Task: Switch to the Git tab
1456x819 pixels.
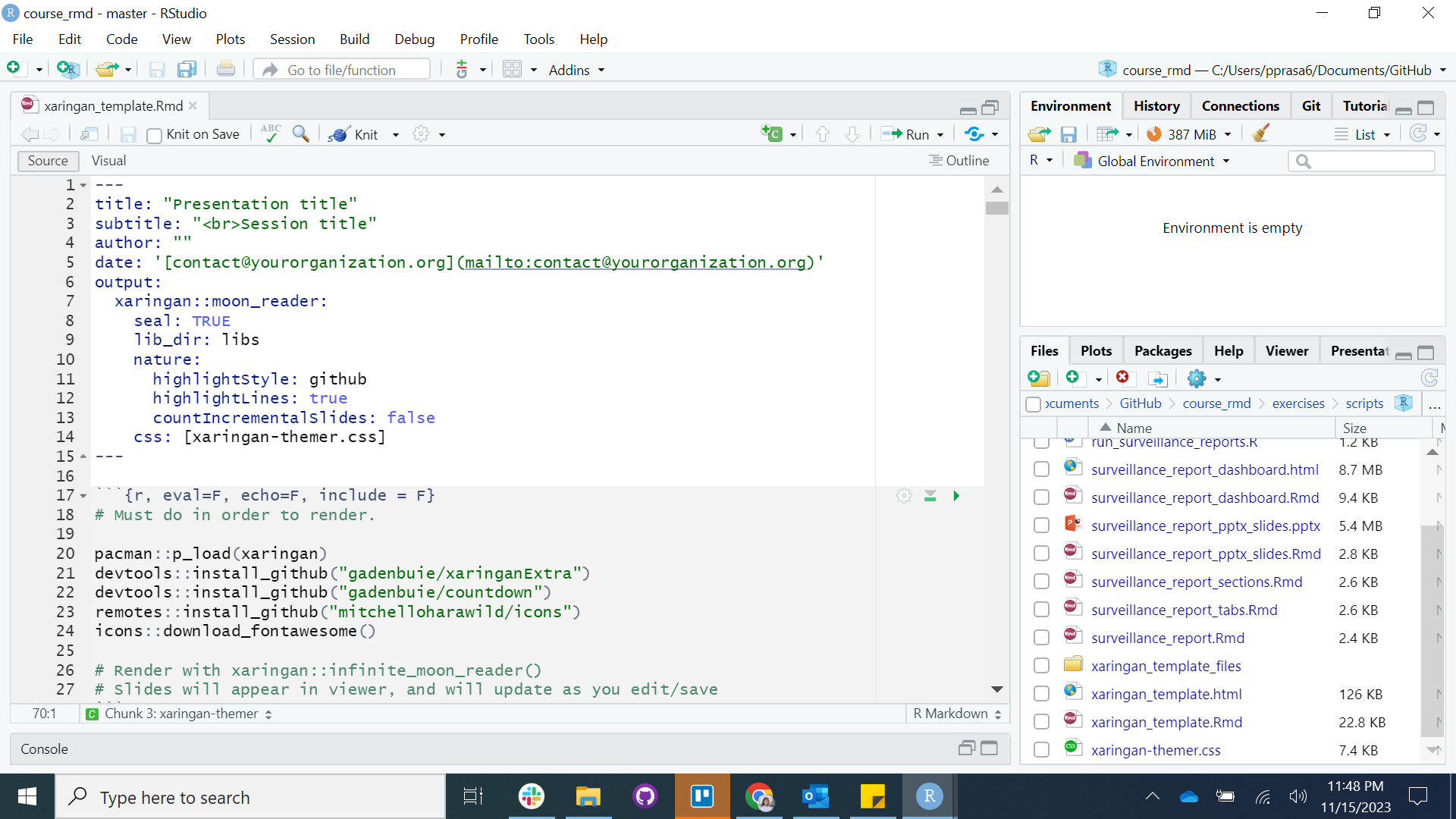Action: (1311, 106)
